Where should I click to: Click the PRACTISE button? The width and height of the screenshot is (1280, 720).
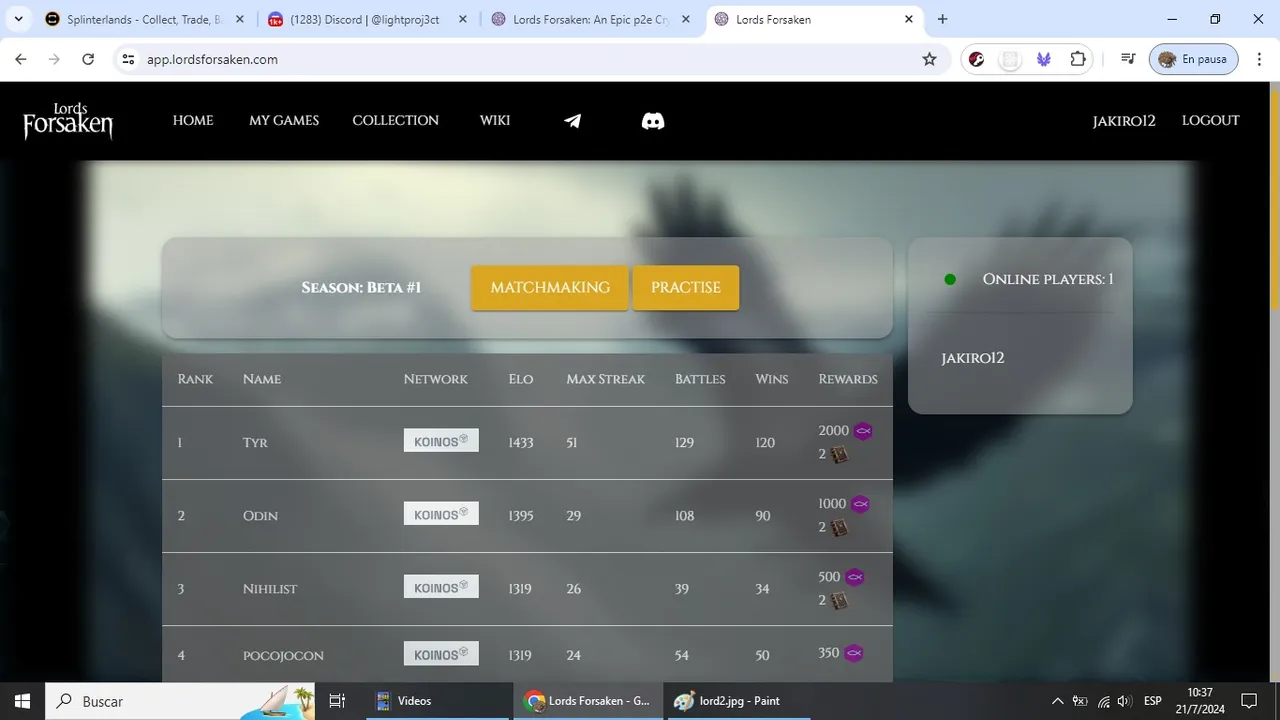[x=686, y=288]
